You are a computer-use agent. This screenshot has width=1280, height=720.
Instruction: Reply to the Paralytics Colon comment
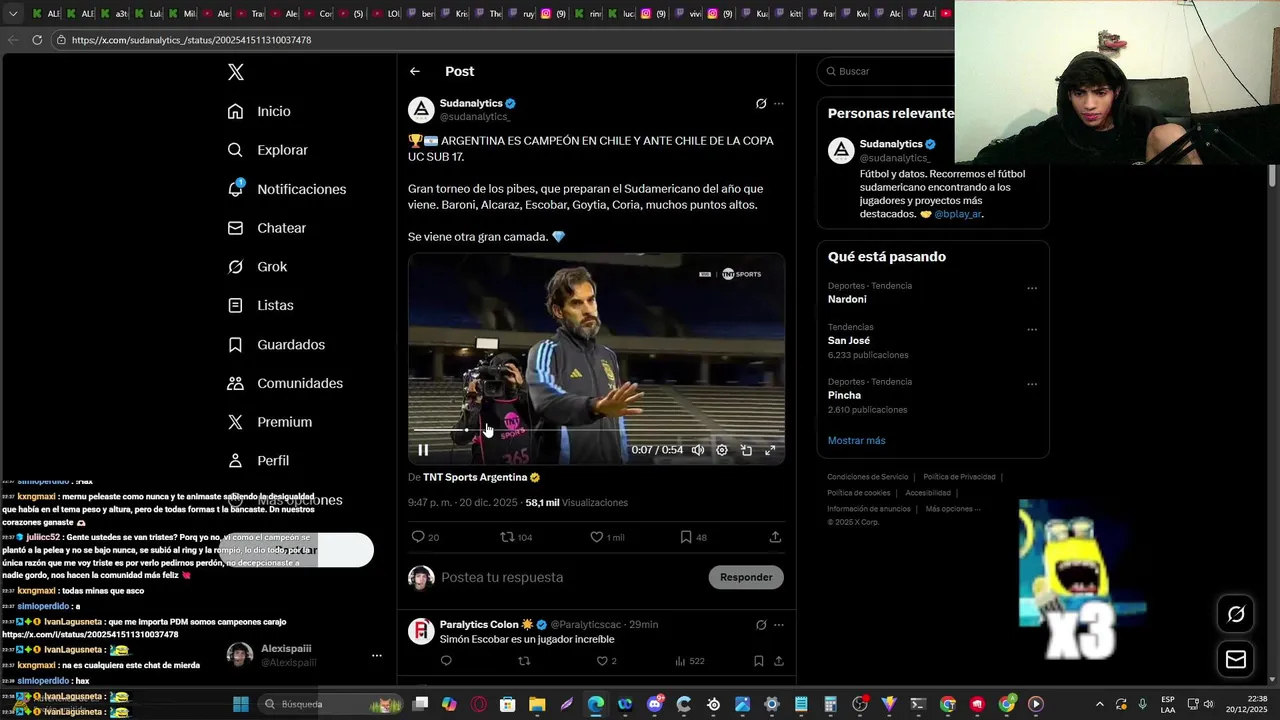(x=446, y=661)
